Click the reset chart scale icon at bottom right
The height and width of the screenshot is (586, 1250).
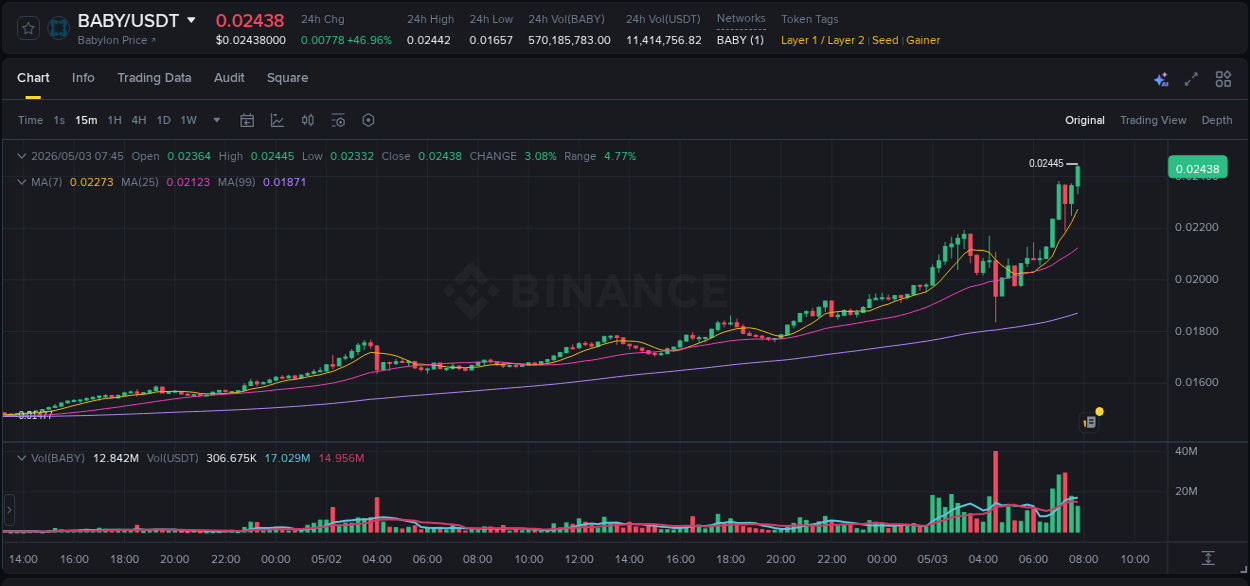click(1208, 557)
